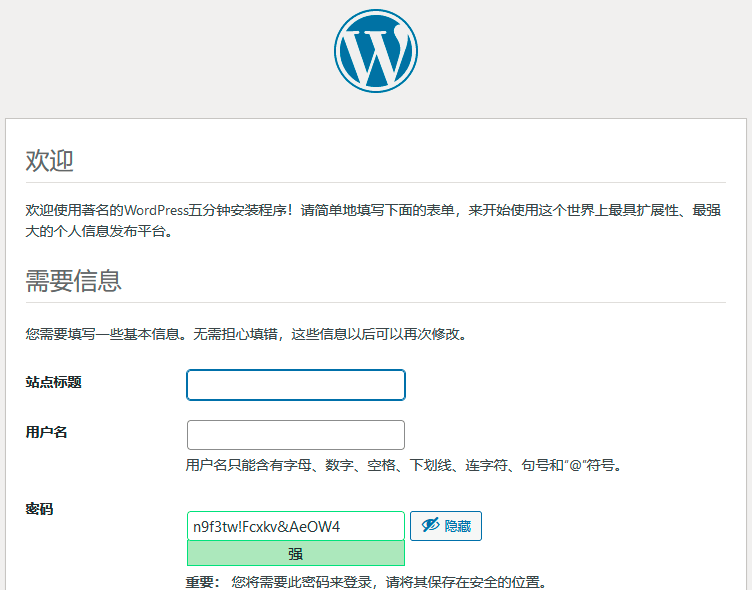Focus the 站点标题 site title input field

[296, 385]
